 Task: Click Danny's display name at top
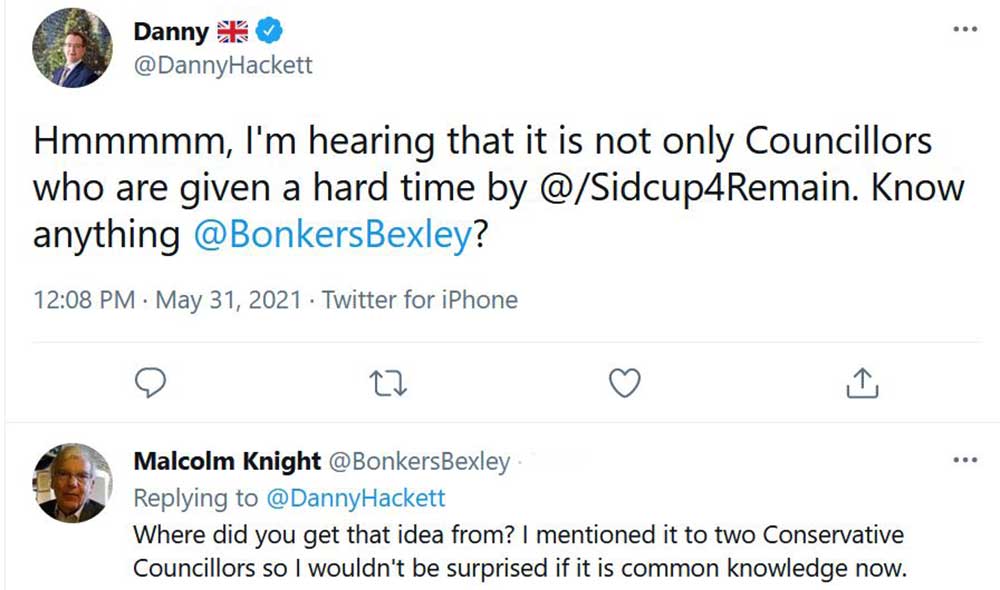coord(171,32)
